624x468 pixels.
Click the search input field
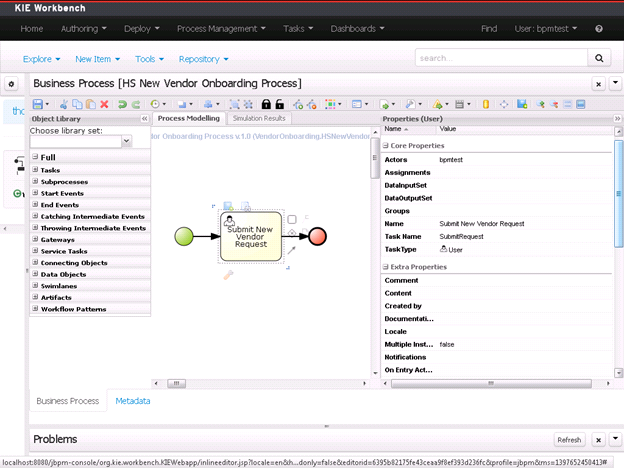501,58
